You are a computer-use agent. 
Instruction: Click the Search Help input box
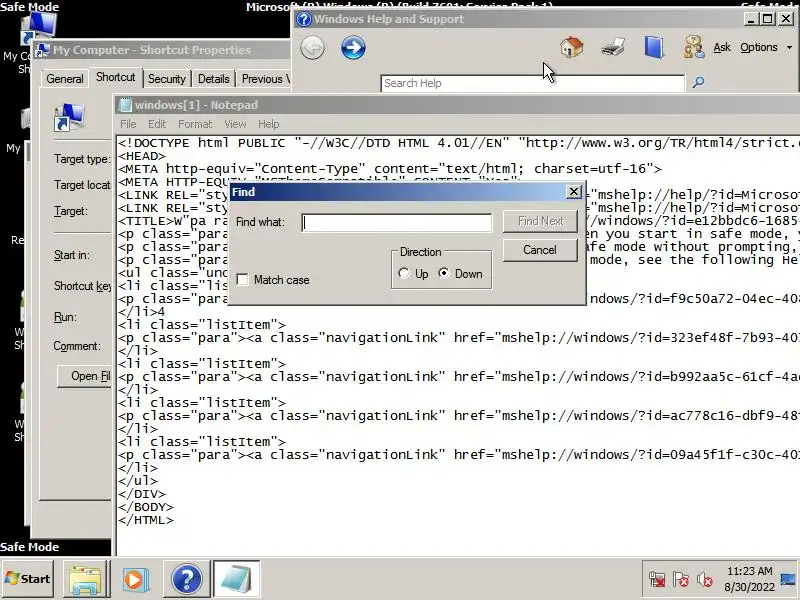(532, 83)
